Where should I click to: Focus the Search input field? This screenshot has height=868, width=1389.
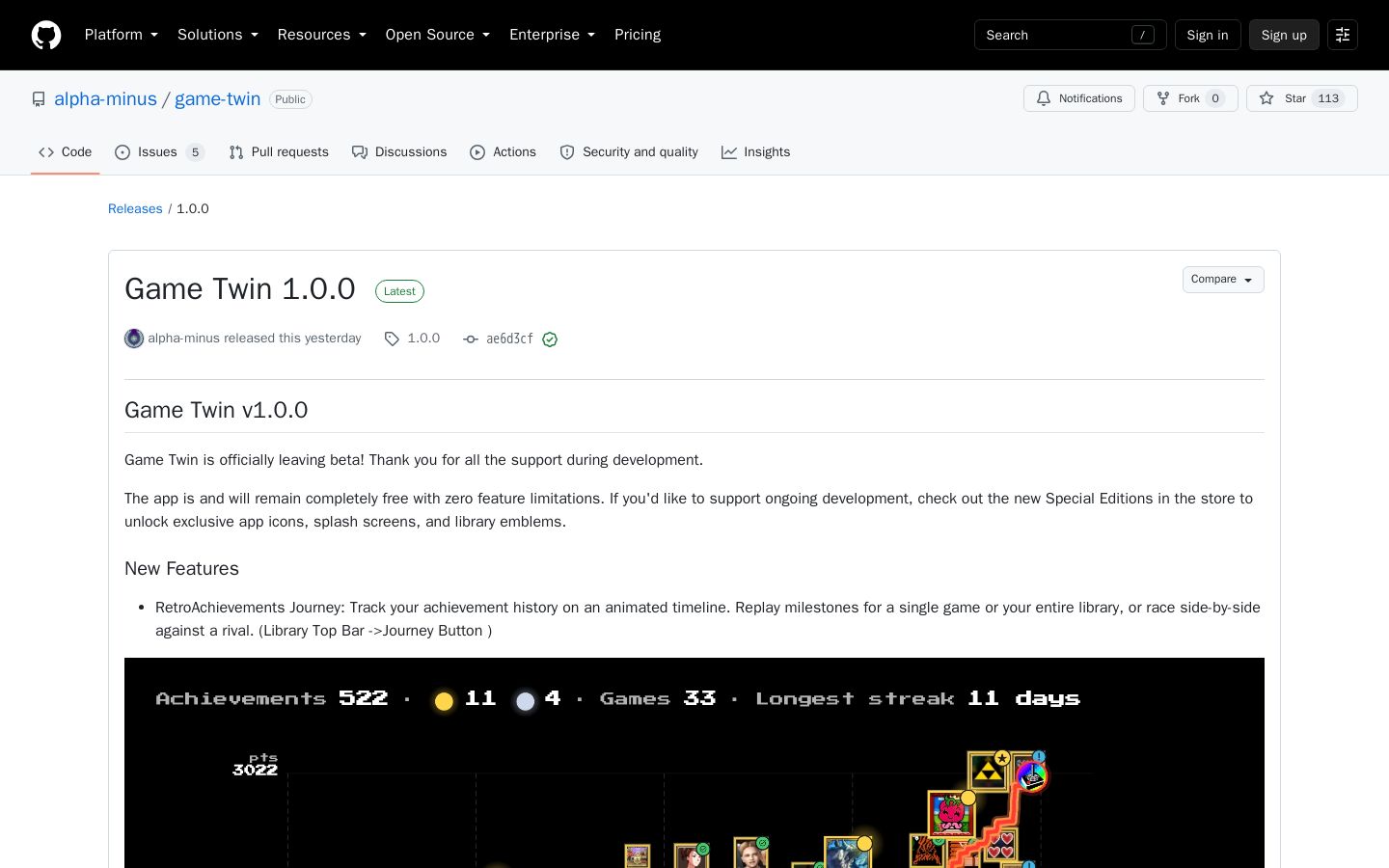tap(1071, 35)
